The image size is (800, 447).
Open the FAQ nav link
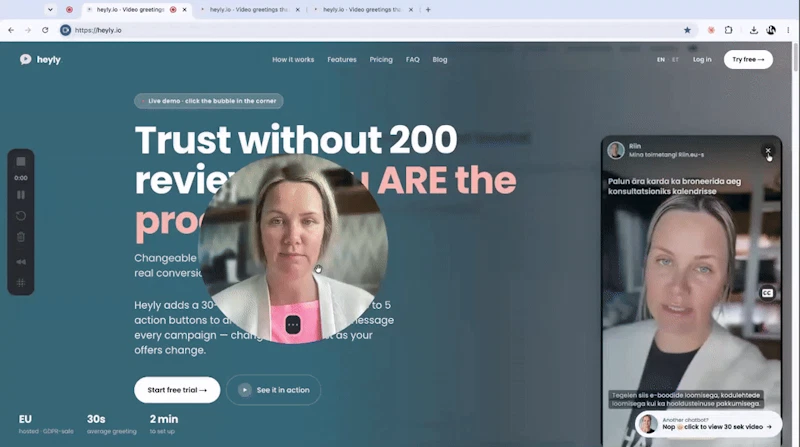413,60
